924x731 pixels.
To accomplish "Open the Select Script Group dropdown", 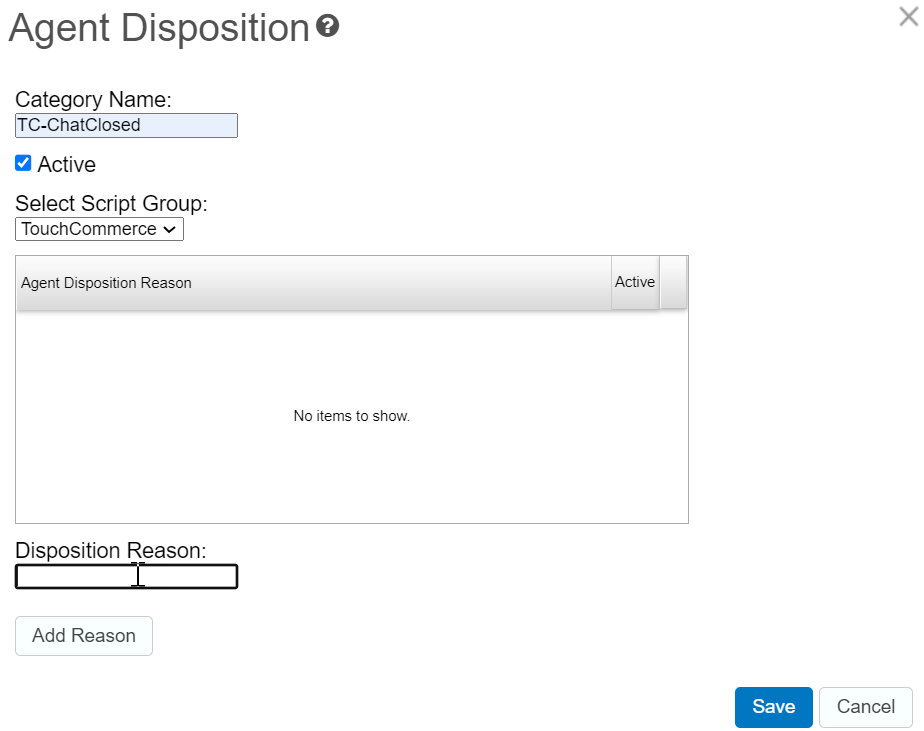I will tap(99, 229).
